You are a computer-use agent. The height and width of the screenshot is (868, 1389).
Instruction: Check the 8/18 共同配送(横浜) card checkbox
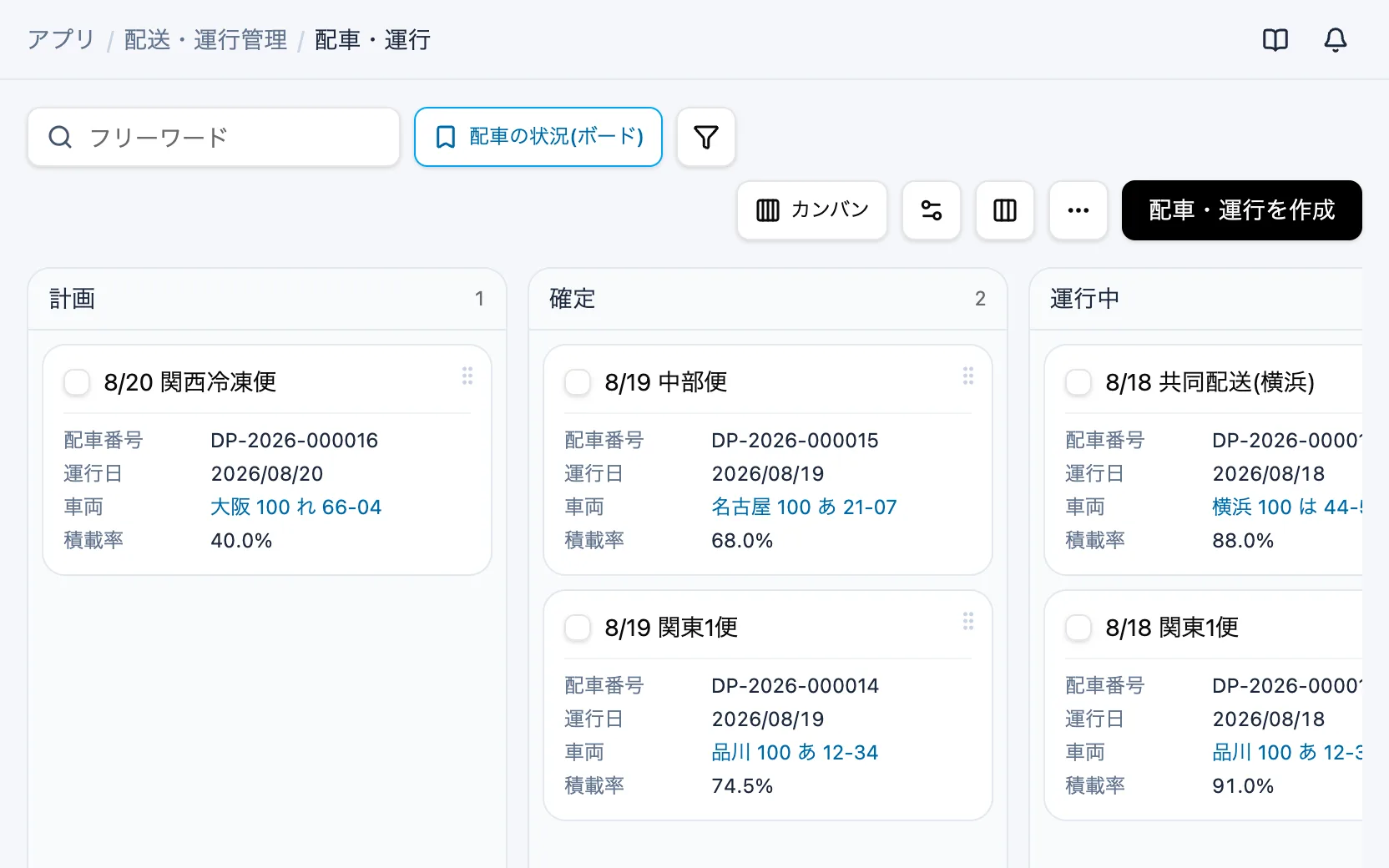[x=1078, y=382]
